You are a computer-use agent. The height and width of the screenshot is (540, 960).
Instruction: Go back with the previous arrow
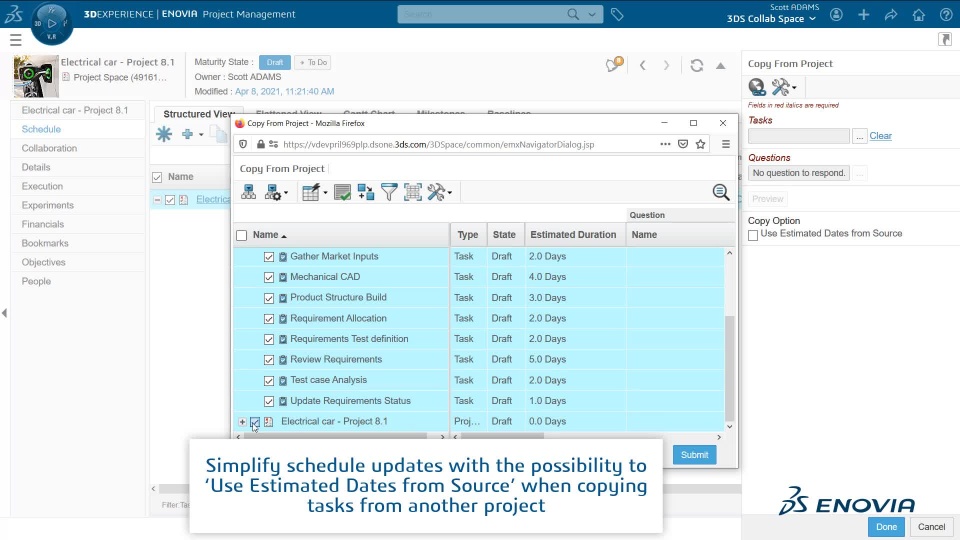(642, 65)
